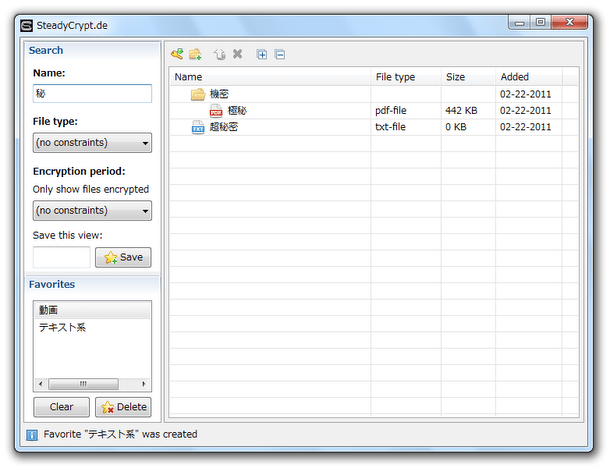The width and height of the screenshot is (610, 468).
Task: Click the TXT icon of 超秘密
Action: tap(198, 127)
